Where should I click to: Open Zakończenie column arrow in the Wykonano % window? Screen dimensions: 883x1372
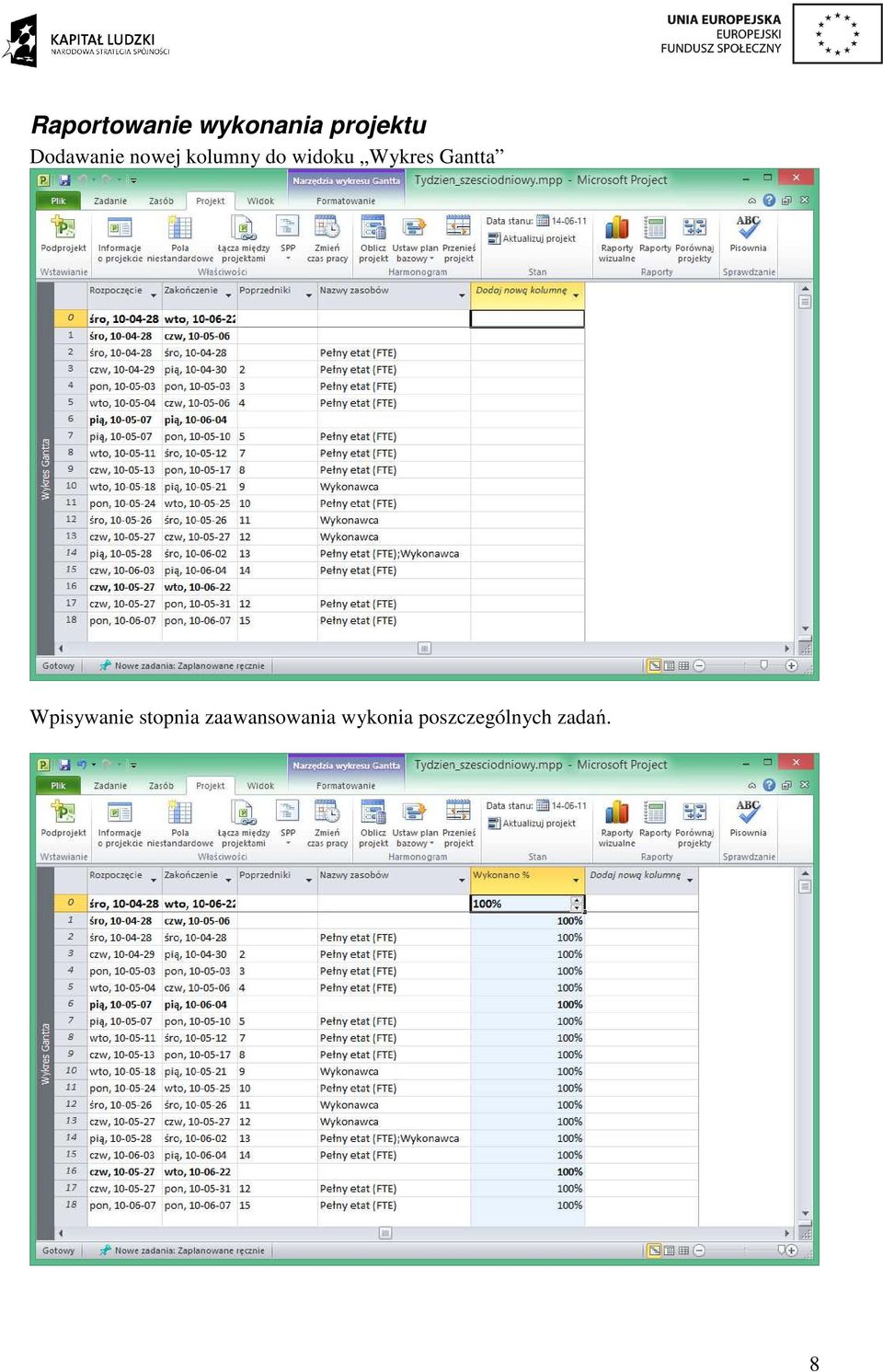(x=228, y=881)
